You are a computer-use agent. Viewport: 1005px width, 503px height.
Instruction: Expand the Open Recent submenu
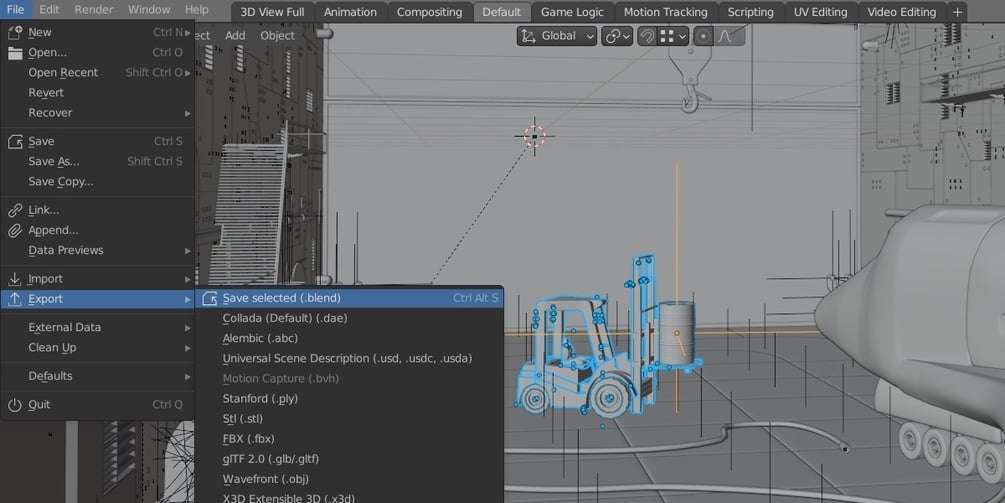coord(97,72)
